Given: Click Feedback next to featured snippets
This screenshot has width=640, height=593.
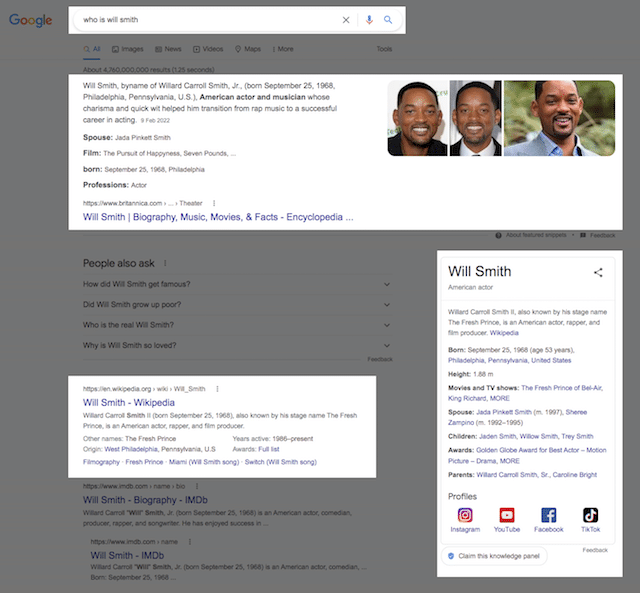Looking at the screenshot, I should 602,235.
